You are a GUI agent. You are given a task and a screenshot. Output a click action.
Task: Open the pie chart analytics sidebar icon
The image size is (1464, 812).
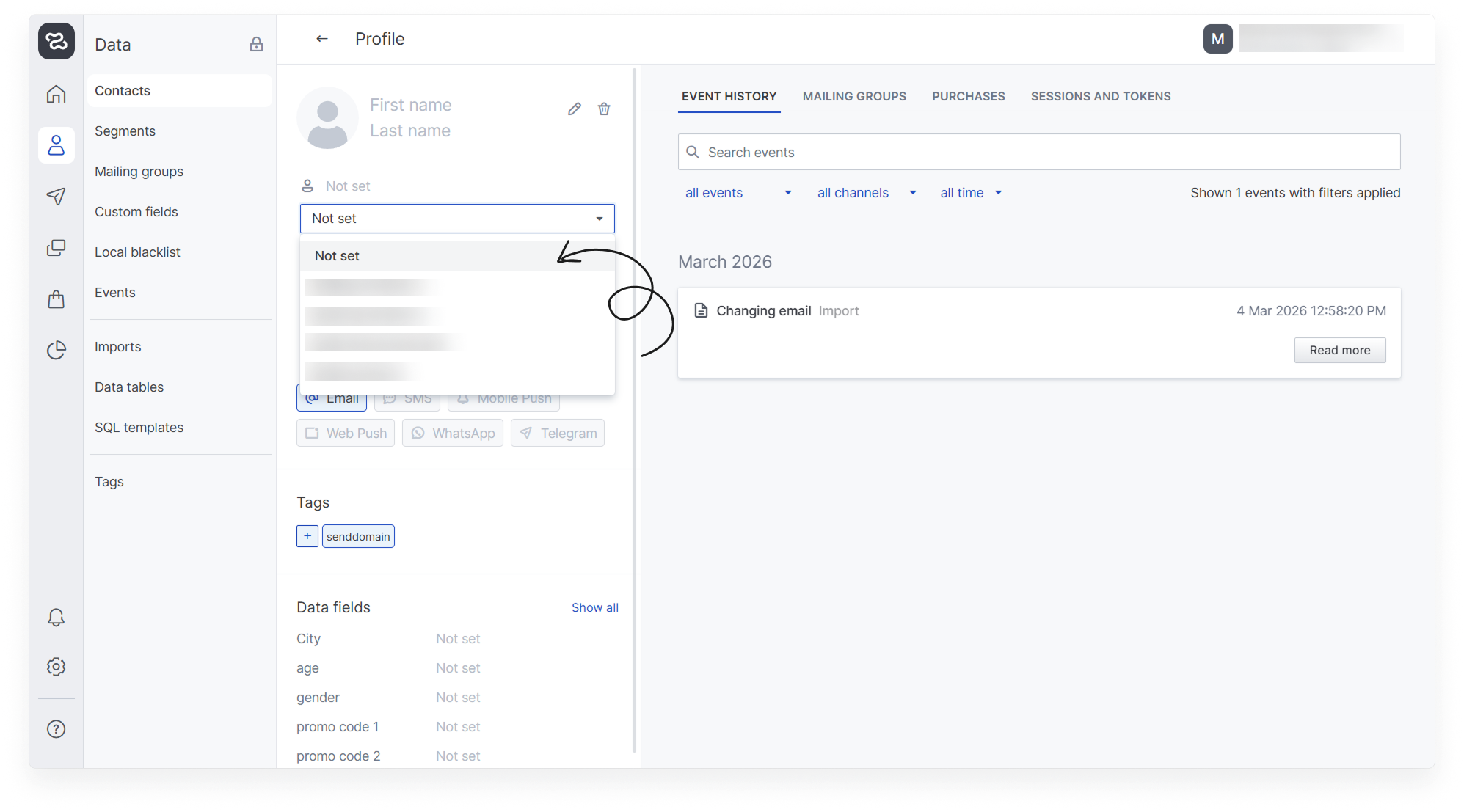coord(57,350)
